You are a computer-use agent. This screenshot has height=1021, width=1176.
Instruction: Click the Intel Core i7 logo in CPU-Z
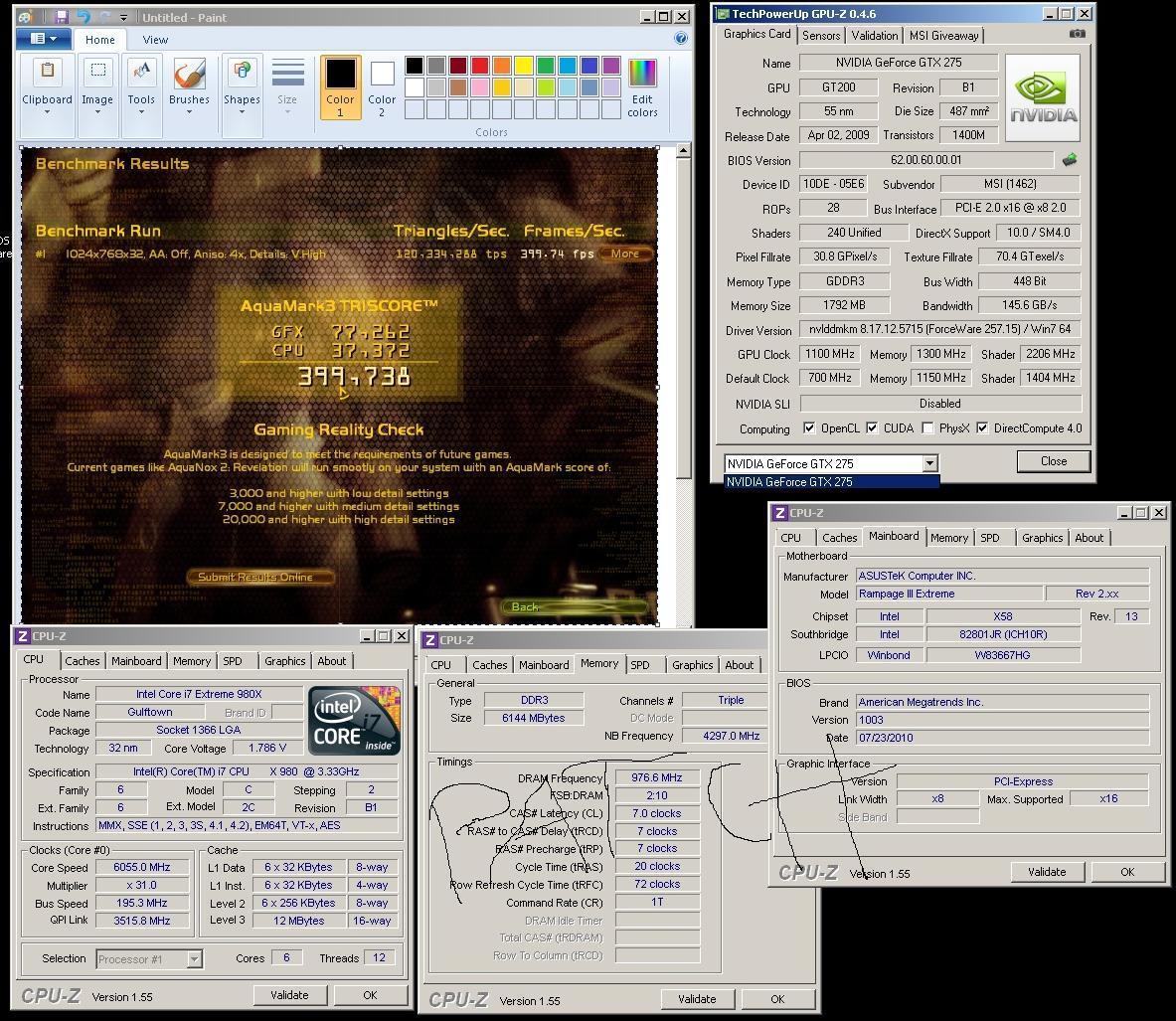pyautogui.click(x=354, y=720)
